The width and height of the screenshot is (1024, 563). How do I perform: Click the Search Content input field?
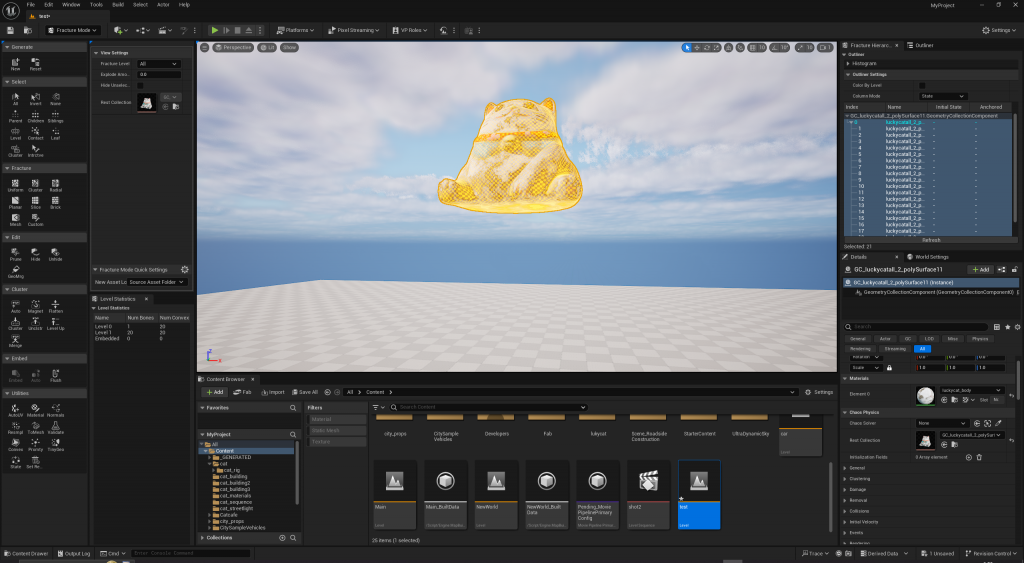(488, 407)
